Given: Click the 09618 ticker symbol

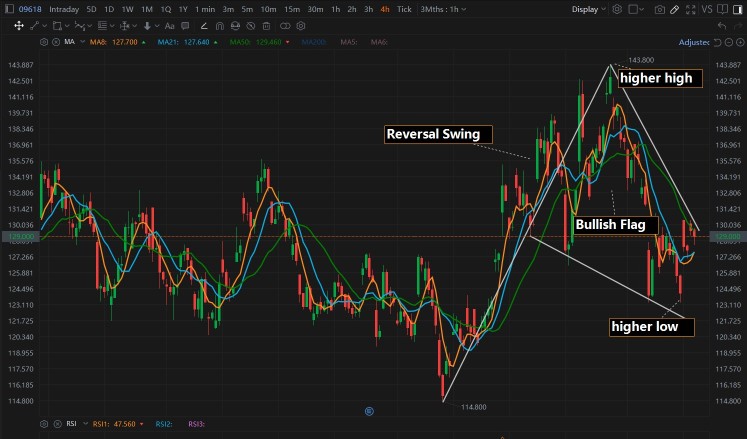Looking at the screenshot, I should 30,9.
